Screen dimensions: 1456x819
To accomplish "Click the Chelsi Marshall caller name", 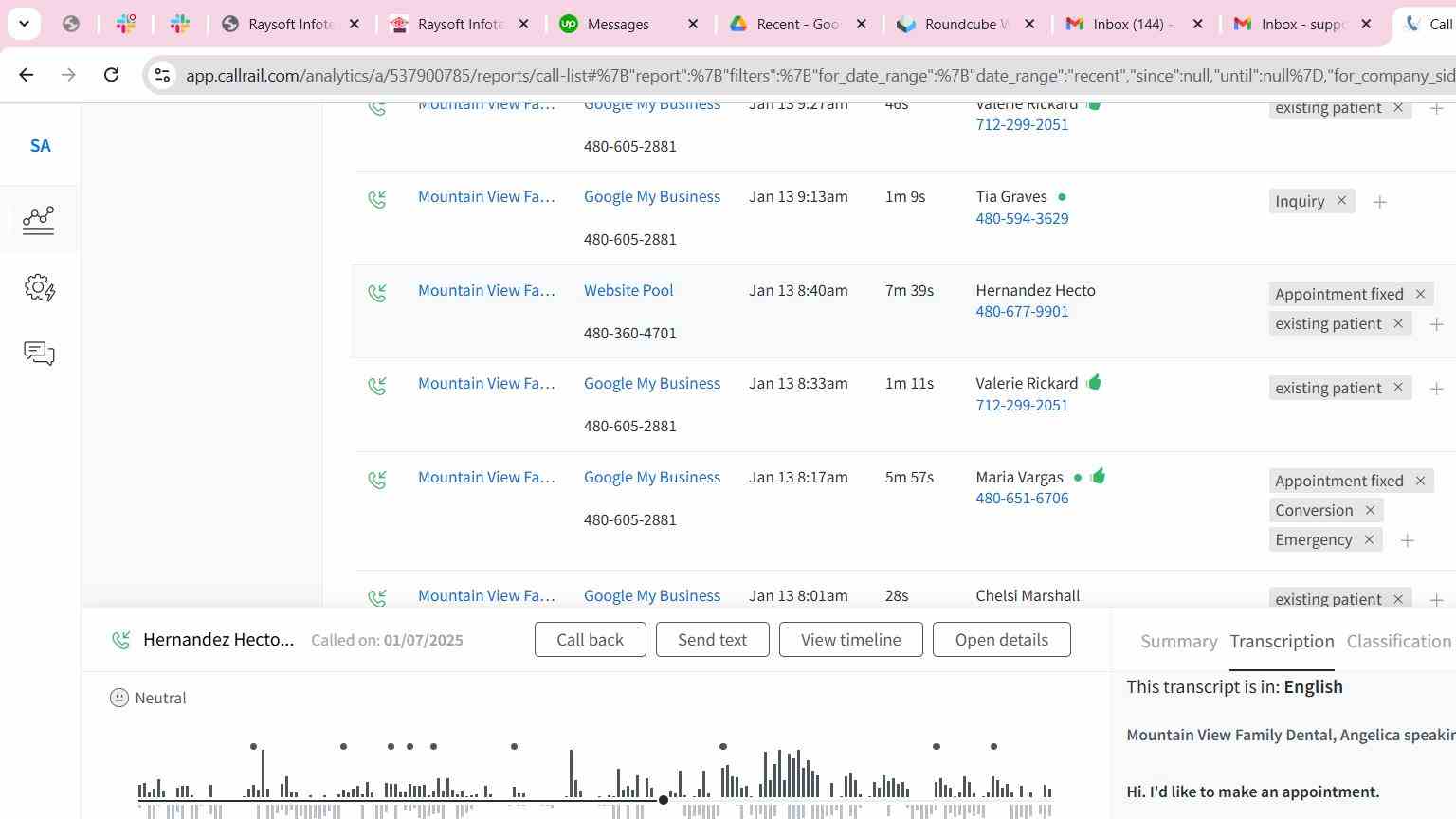I will [x=1028, y=596].
